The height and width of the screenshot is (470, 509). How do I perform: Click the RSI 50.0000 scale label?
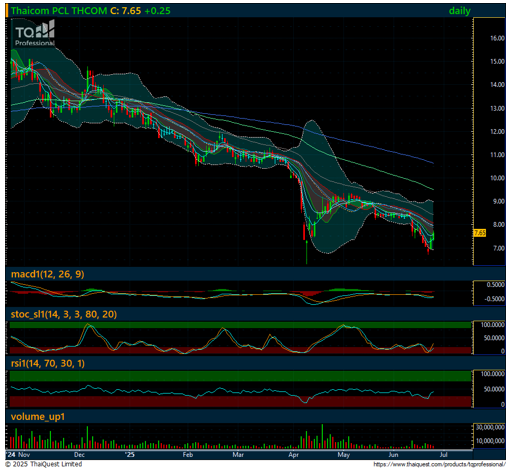pyautogui.click(x=494, y=389)
